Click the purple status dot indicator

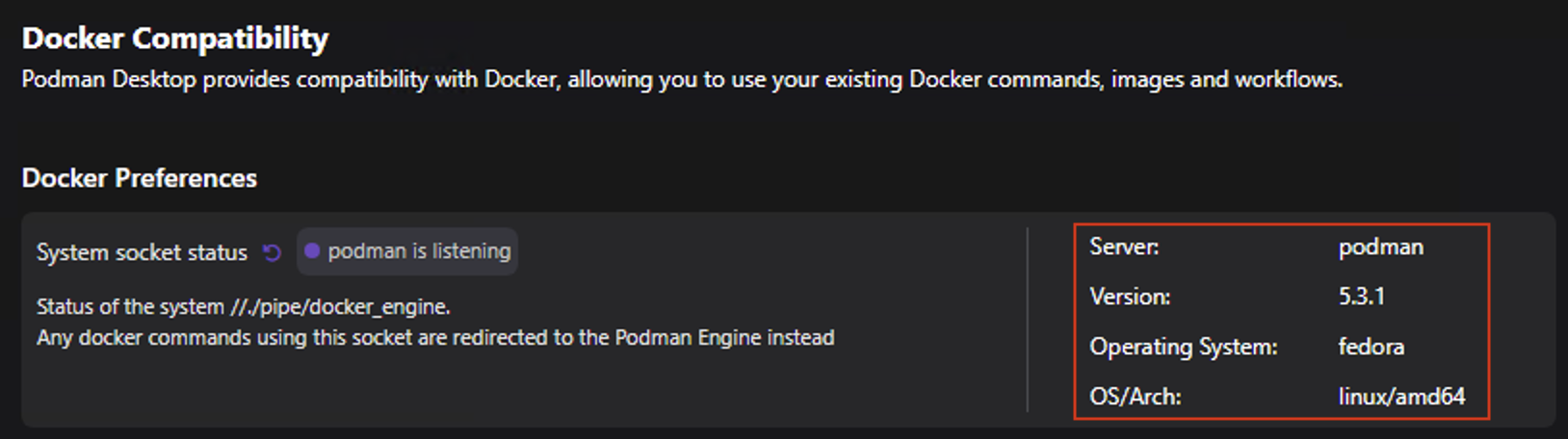coord(312,251)
